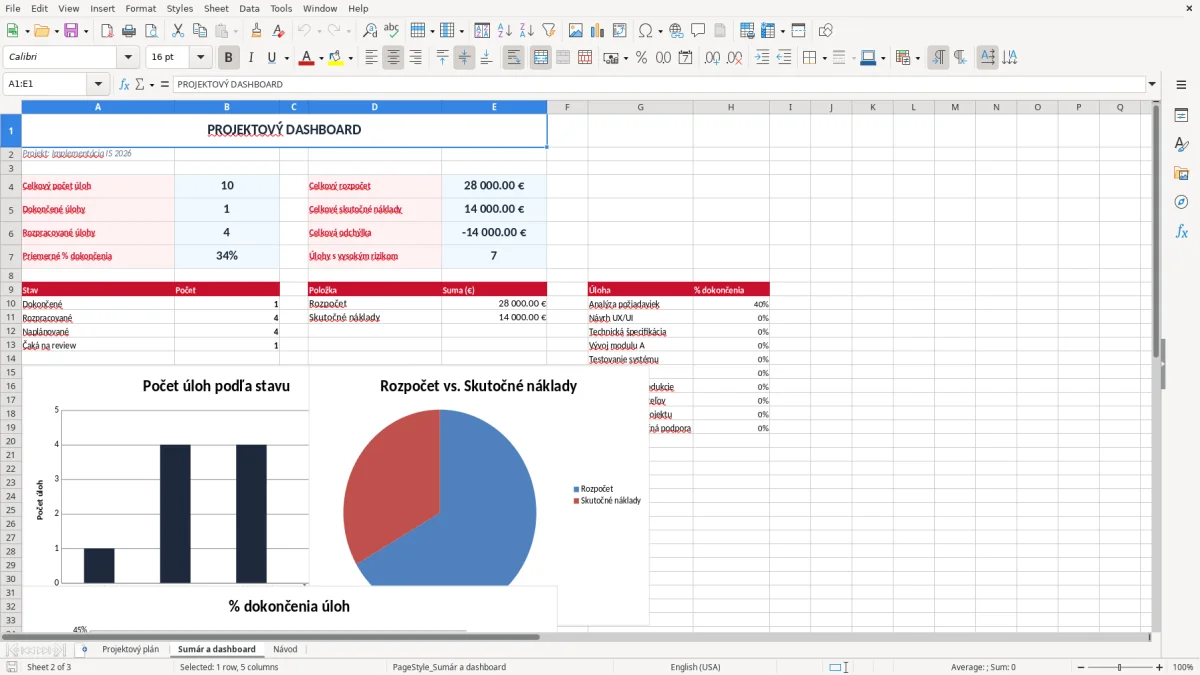Run the Spelling check icon
The width and height of the screenshot is (1200, 675).
click(392, 31)
